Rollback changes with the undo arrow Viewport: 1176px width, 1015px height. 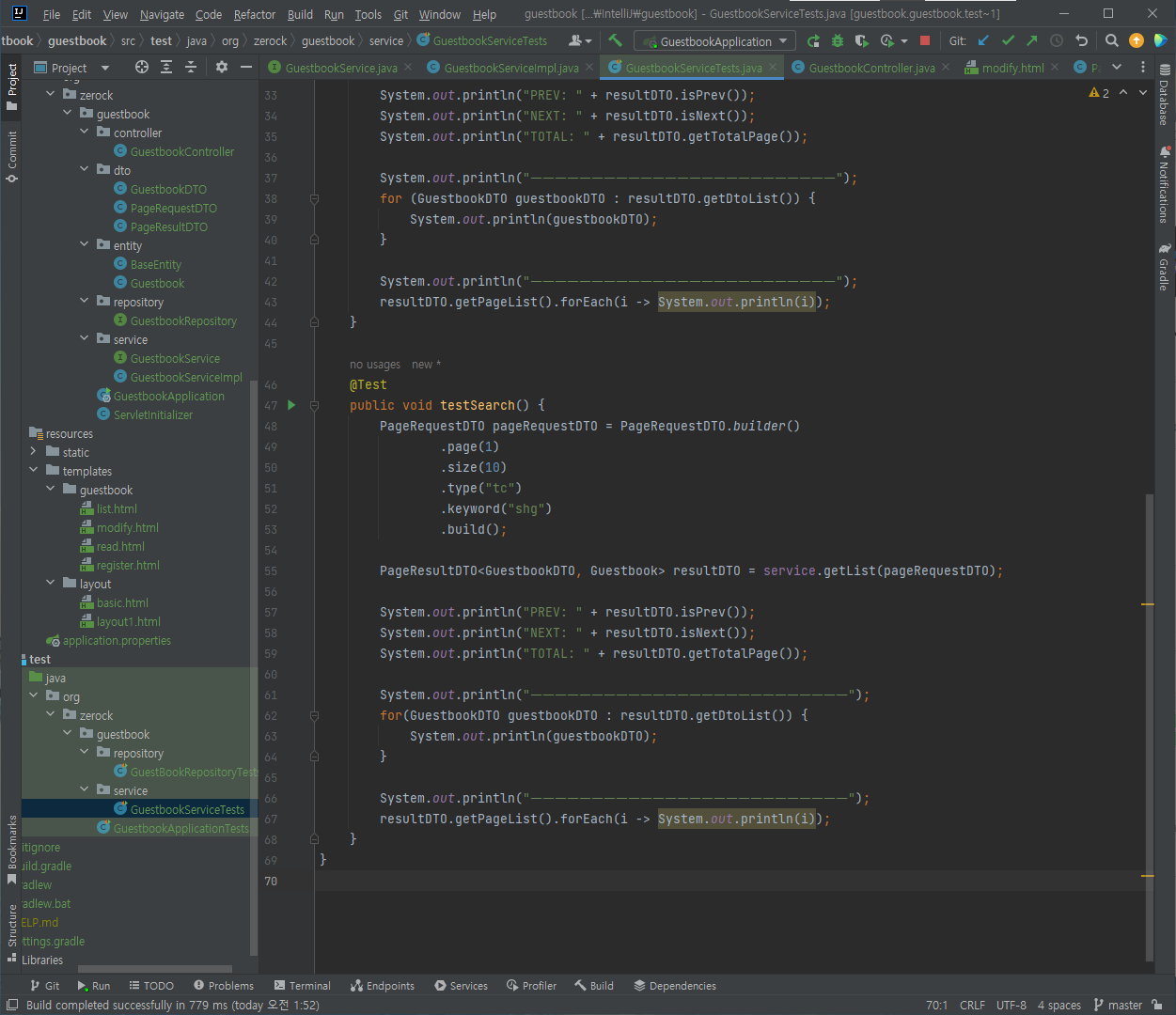(1081, 40)
